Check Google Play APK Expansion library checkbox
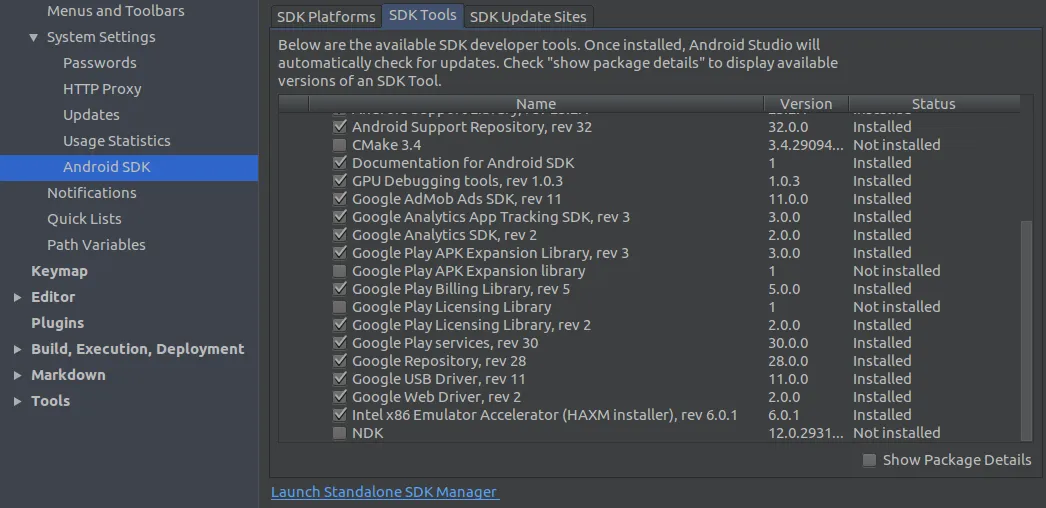This screenshot has width=1046, height=508. (340, 271)
